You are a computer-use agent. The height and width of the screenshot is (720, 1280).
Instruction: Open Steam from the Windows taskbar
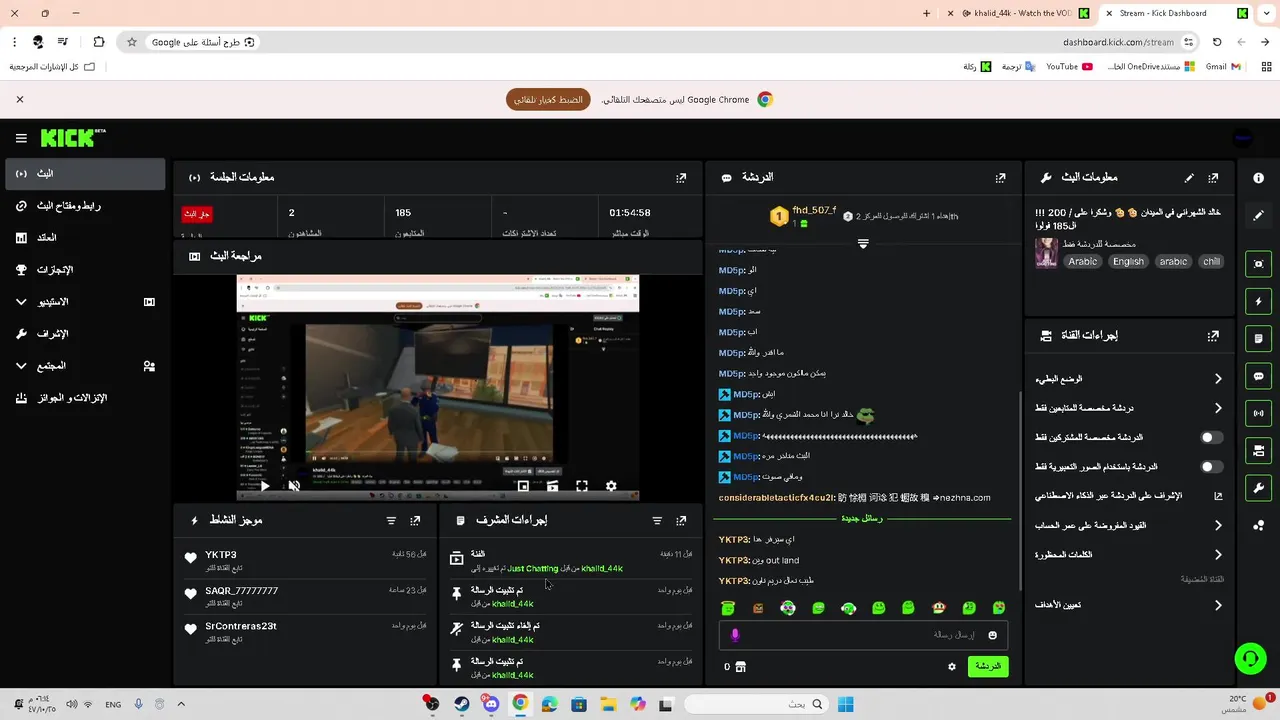(461, 704)
